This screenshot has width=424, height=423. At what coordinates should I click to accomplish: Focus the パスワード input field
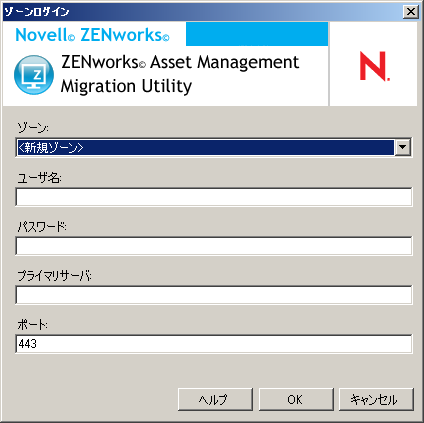click(x=214, y=246)
